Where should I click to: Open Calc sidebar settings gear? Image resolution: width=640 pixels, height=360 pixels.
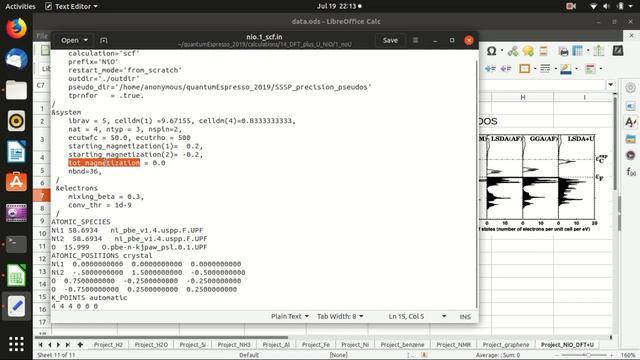tap(631, 88)
